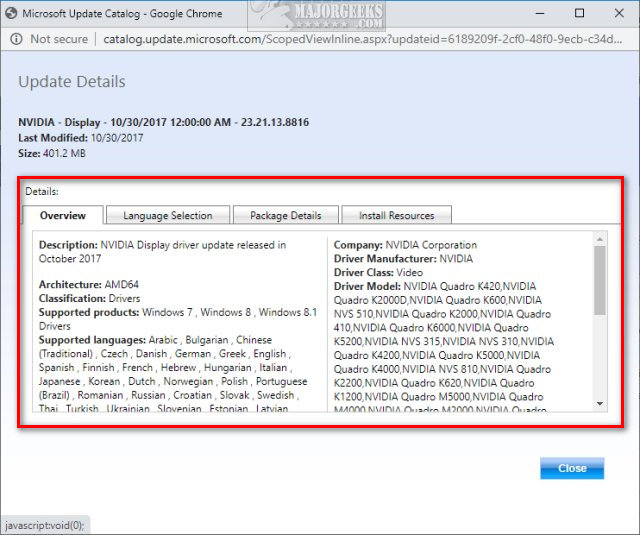The width and height of the screenshot is (640, 535).
Task: Click the Not secure site info icon
Action: point(16,39)
